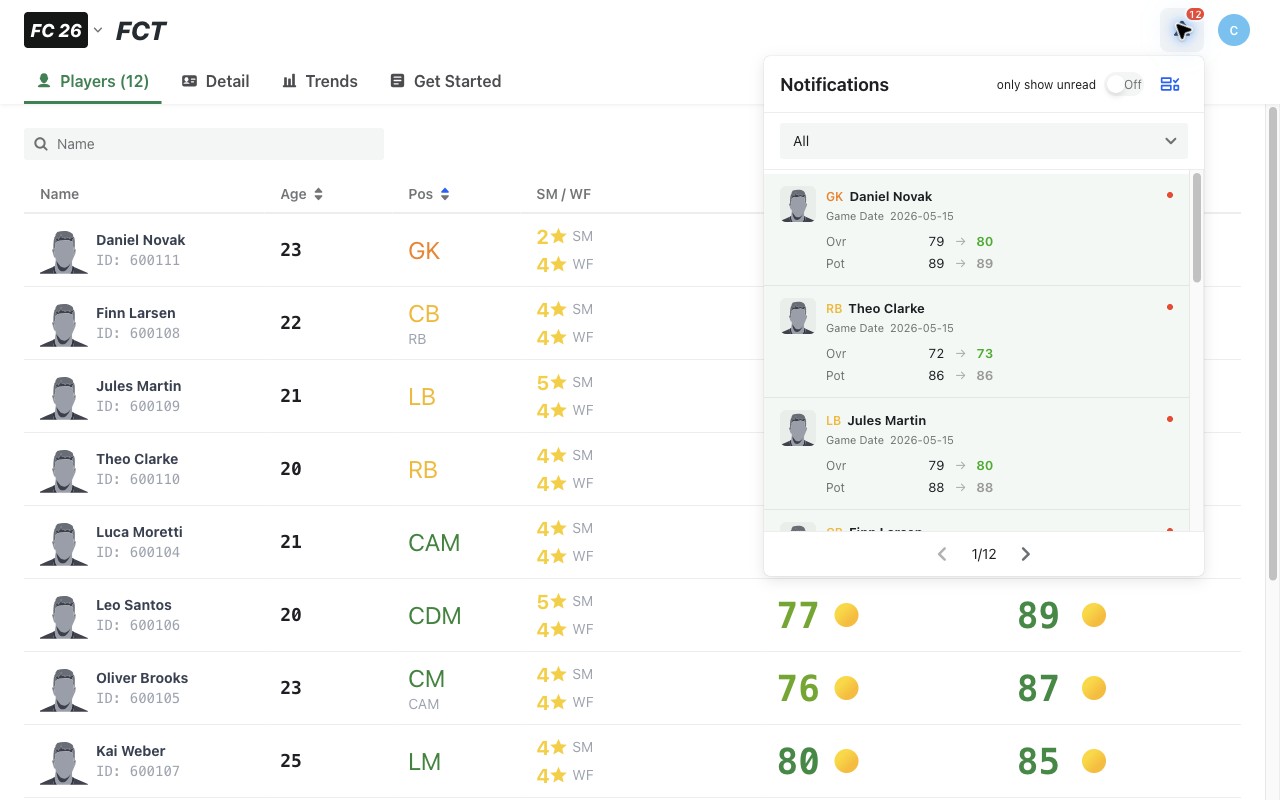Click the mark-all-as-read icon in Notifications
The width and height of the screenshot is (1280, 800).
[1170, 84]
